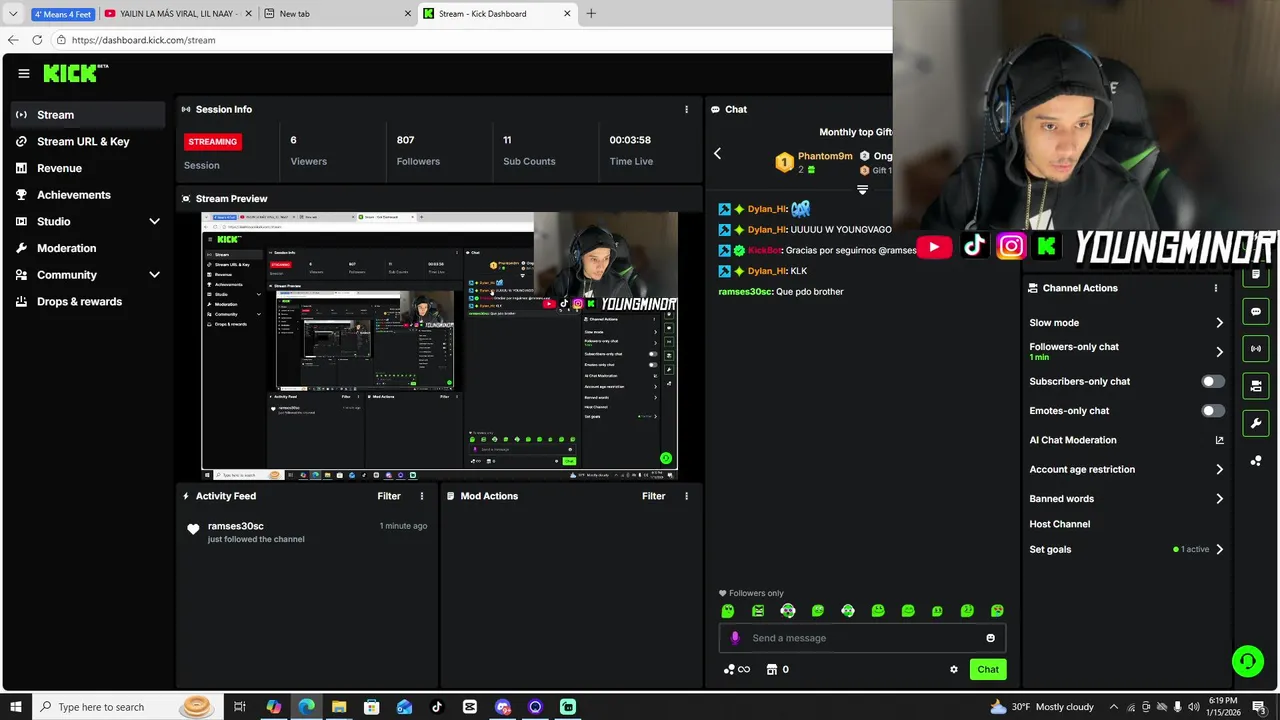Click in the Send a message field
The image size is (1280, 720).
click(x=862, y=638)
